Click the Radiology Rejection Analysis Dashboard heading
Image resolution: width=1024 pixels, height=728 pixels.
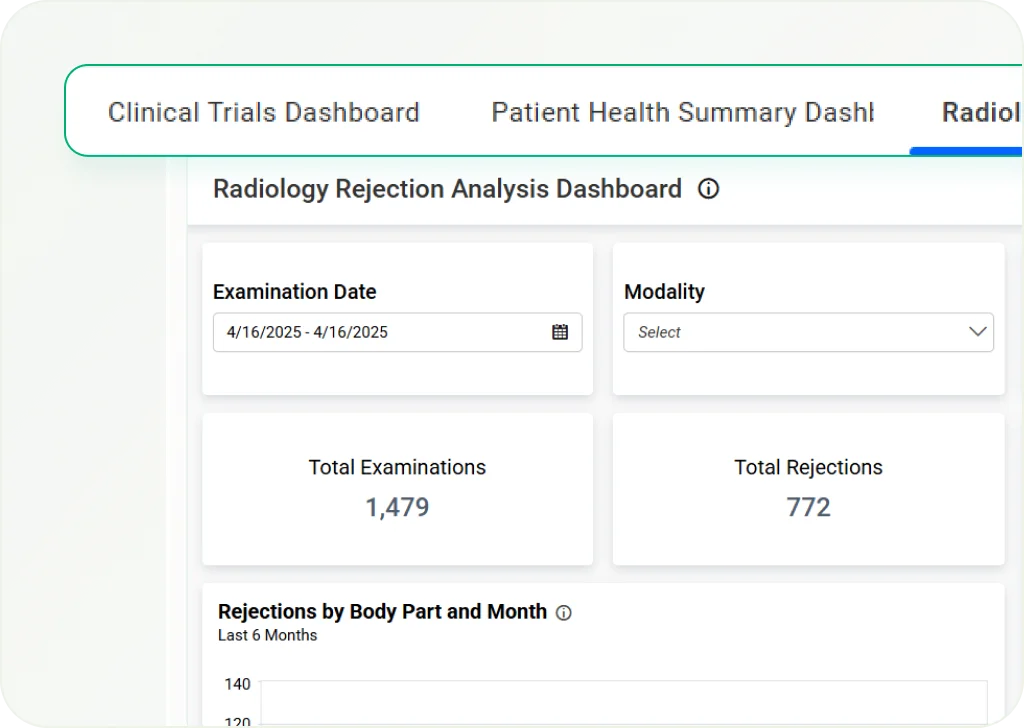coord(447,189)
